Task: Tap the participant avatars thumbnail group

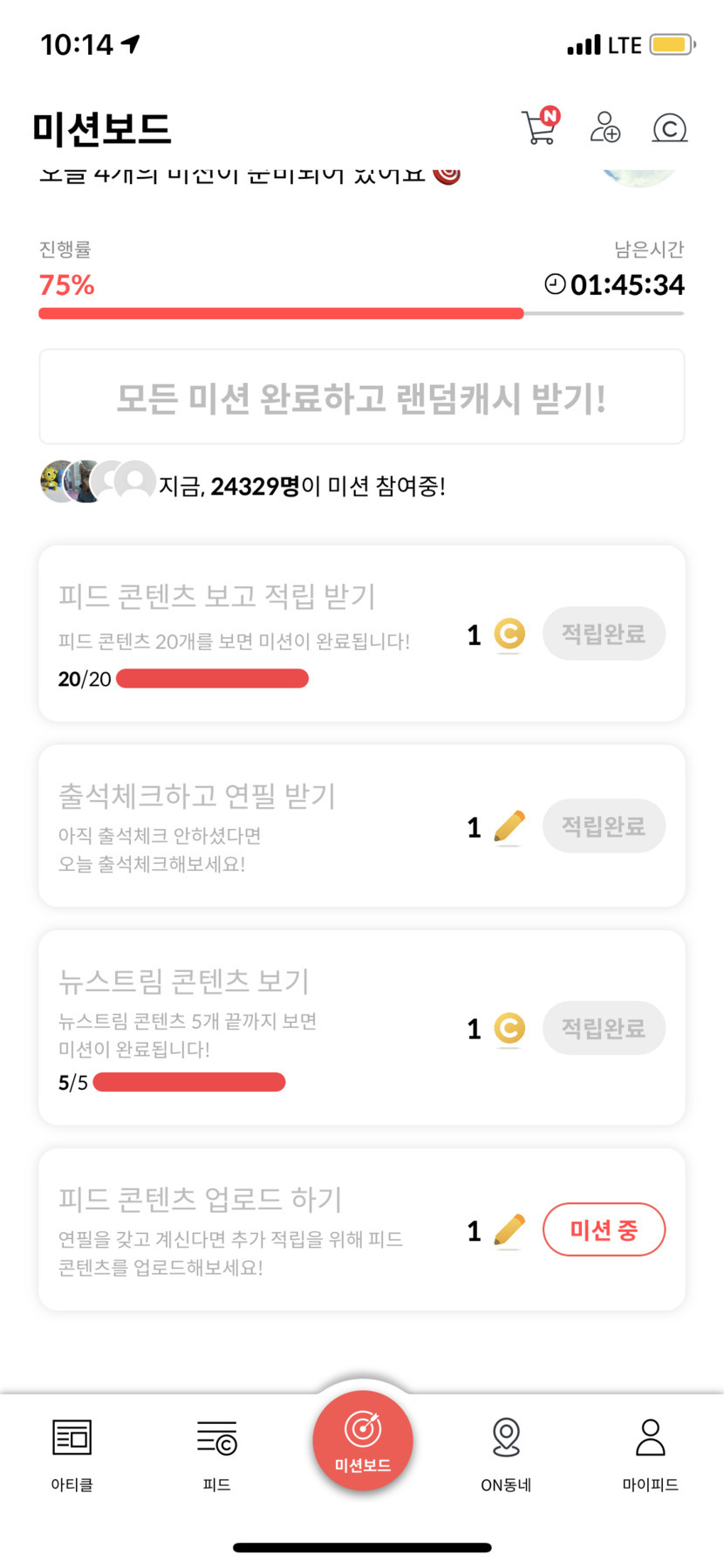Action: click(x=98, y=482)
